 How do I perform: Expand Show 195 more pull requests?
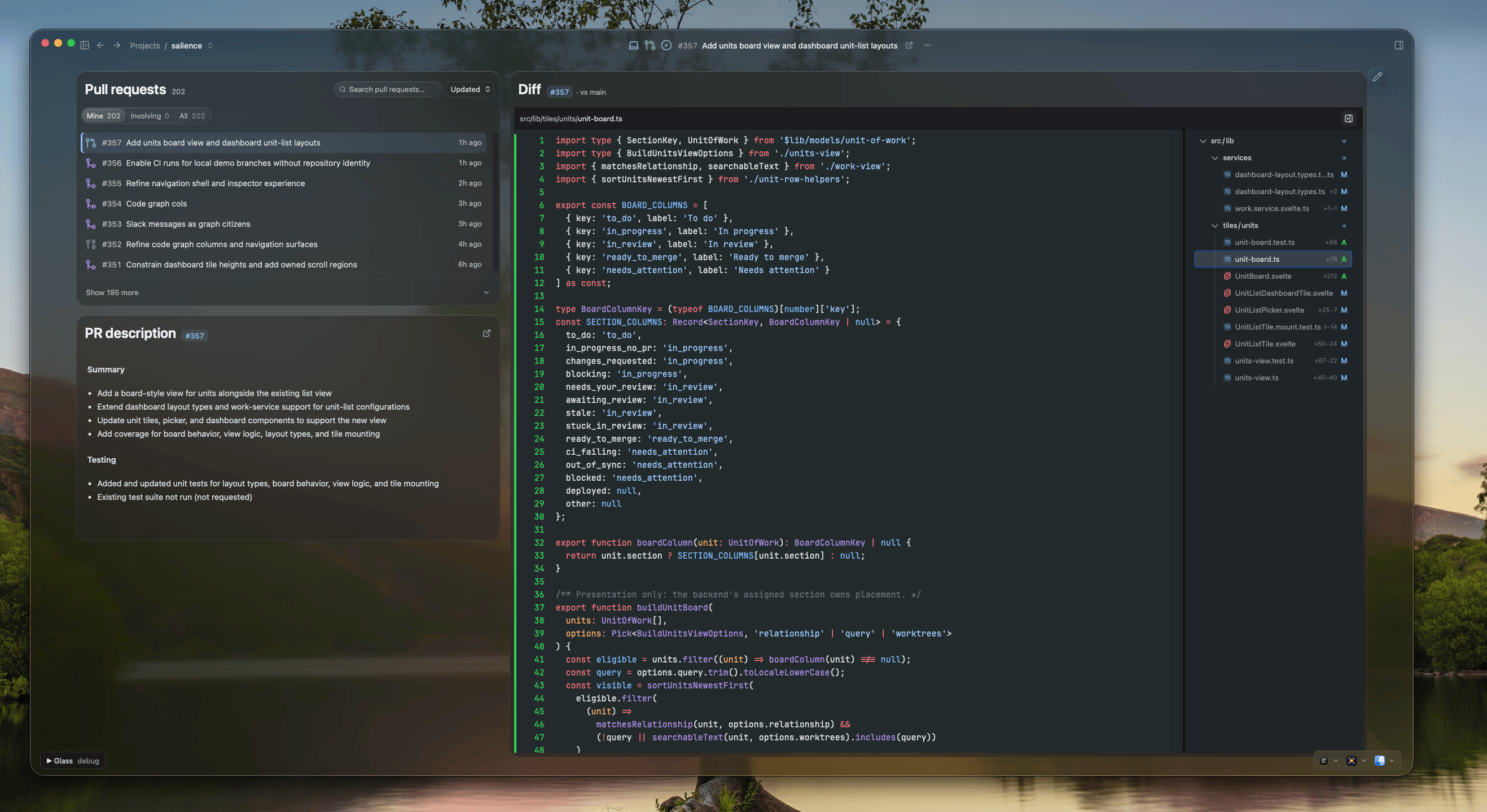(287, 292)
